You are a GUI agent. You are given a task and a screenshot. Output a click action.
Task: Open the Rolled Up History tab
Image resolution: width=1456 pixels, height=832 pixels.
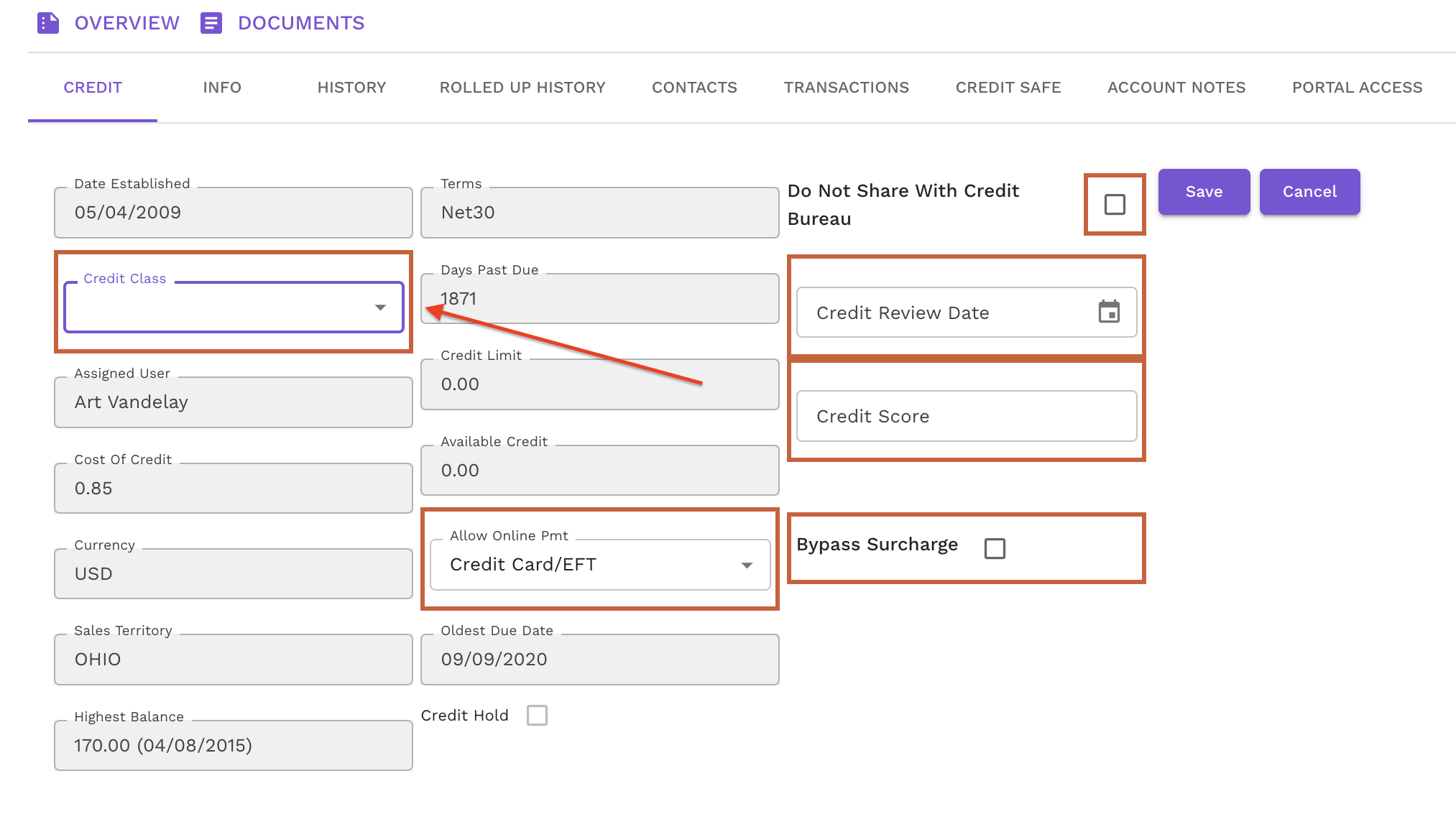(522, 88)
